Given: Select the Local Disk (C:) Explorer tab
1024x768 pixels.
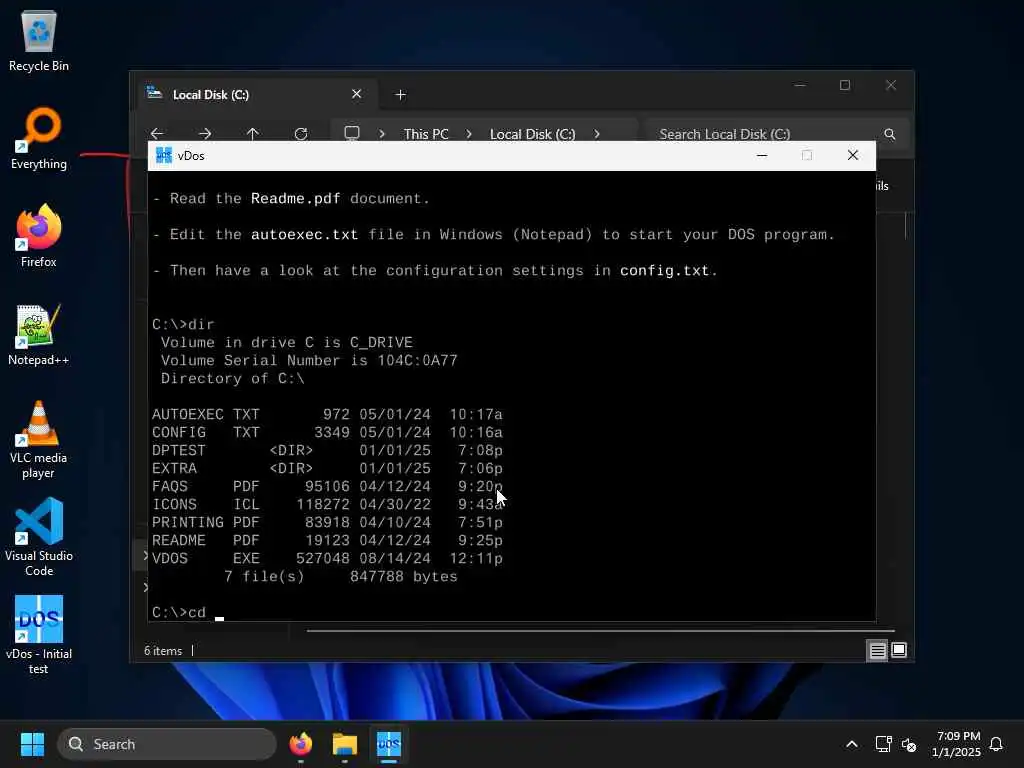Looking at the screenshot, I should click(256, 95).
